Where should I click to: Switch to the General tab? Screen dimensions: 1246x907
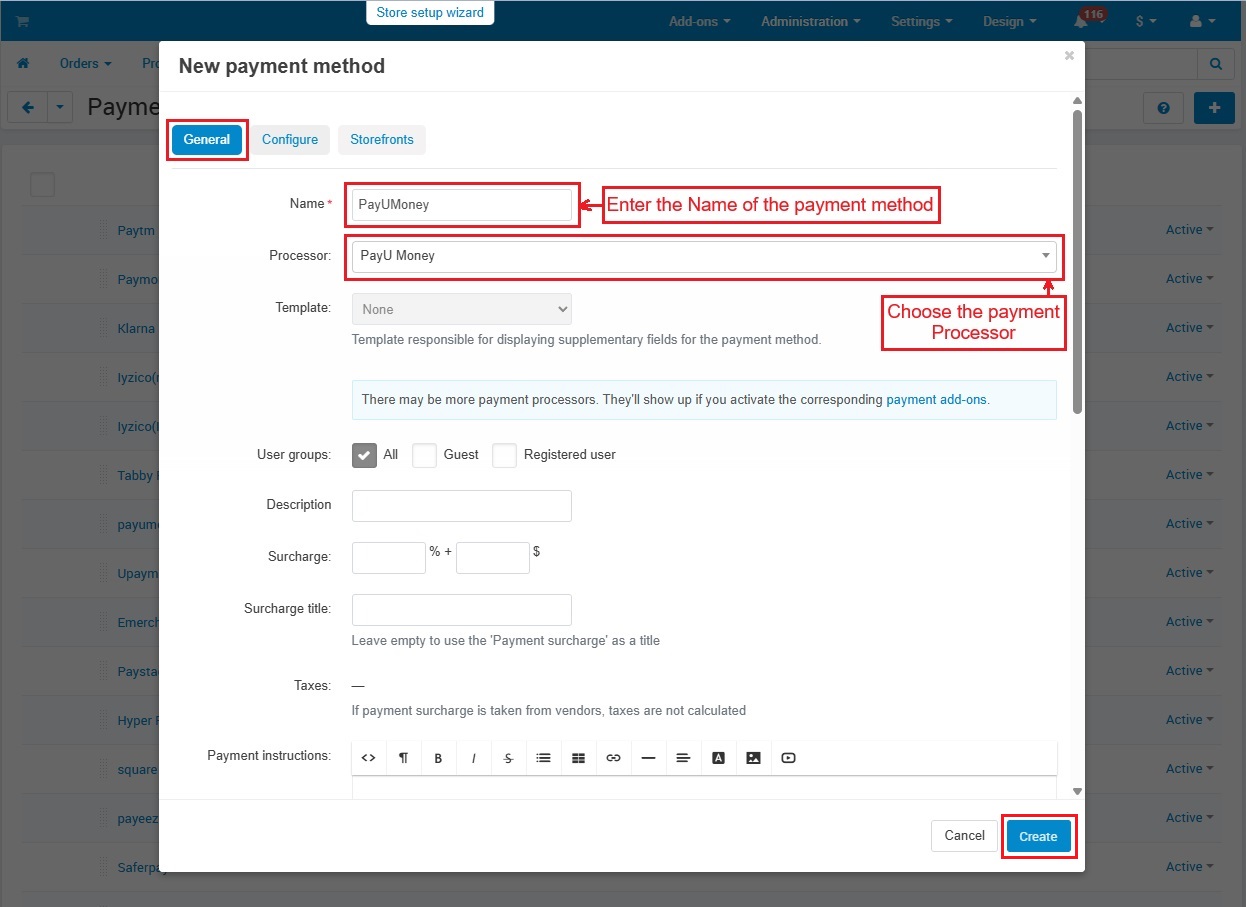click(207, 140)
